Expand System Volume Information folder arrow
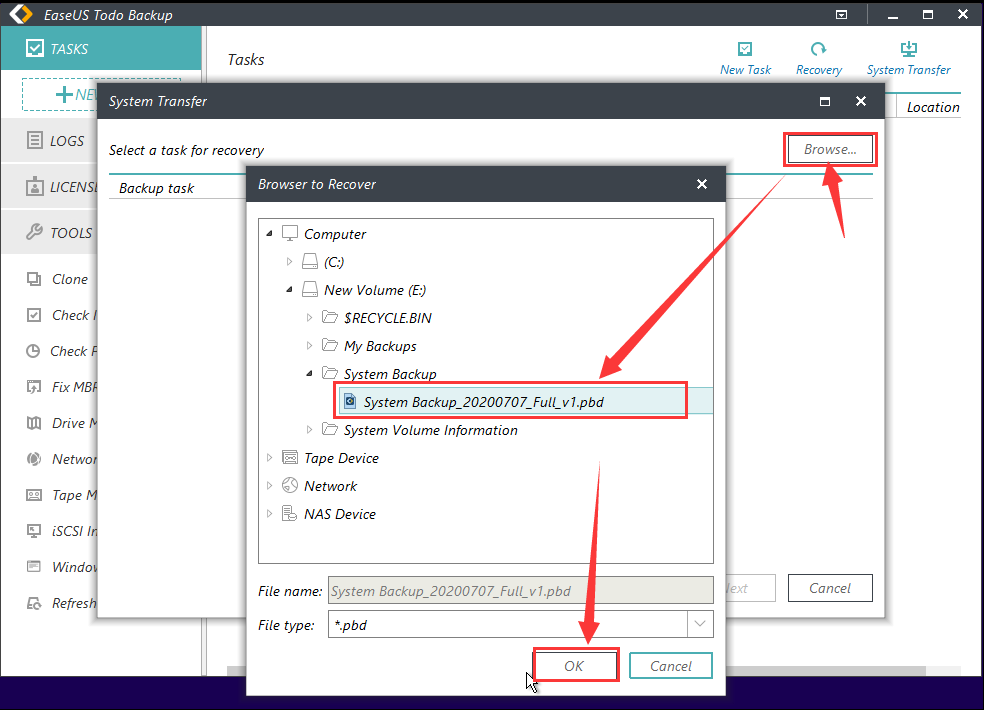This screenshot has width=984, height=710. click(309, 429)
